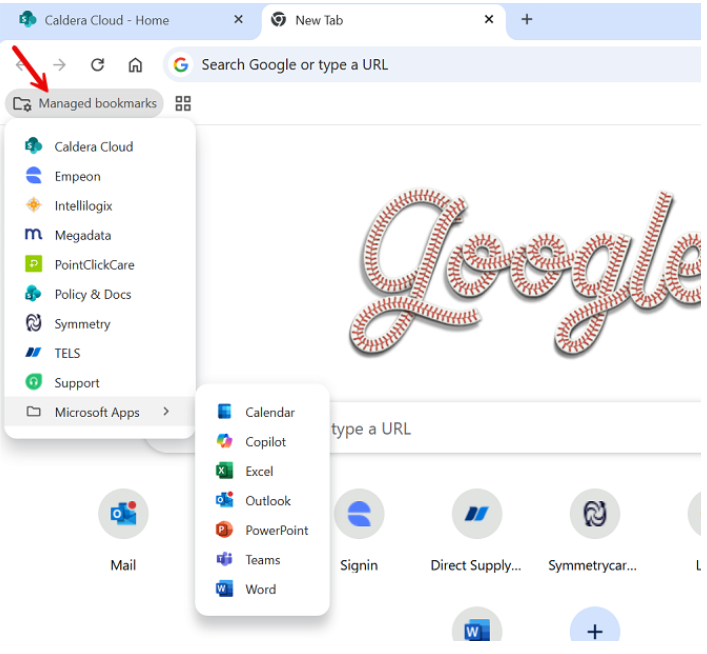Open the Caldera Cloud bookmark
Viewport: 707px width, 654px height.
100,147
